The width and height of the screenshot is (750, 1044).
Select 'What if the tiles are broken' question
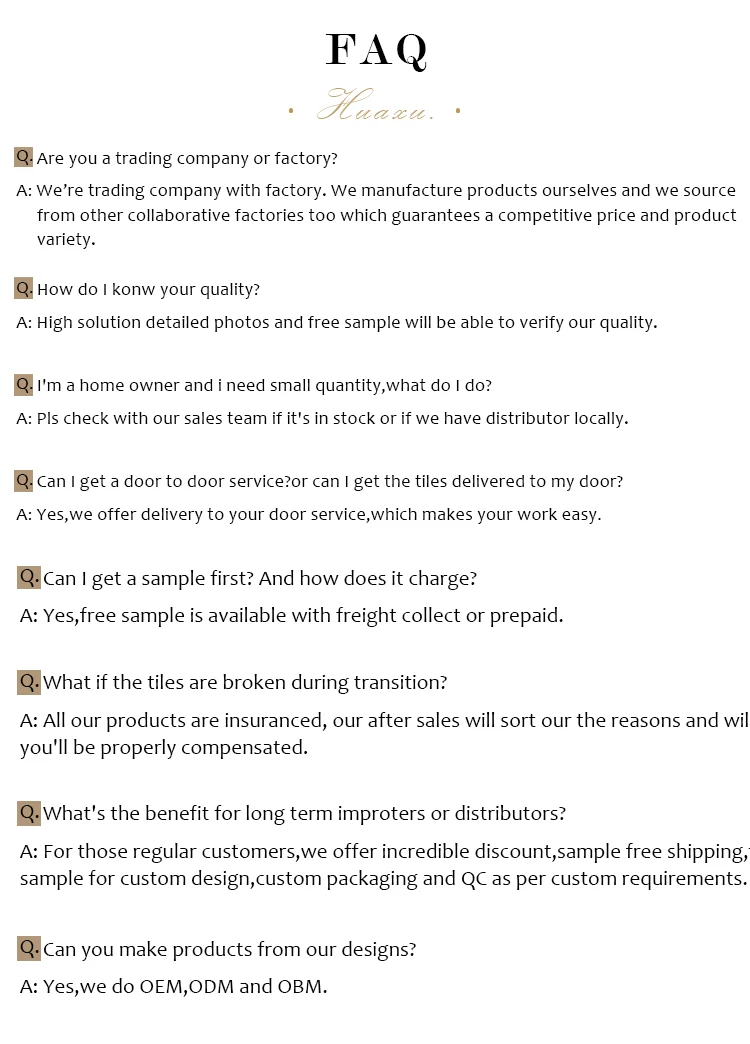click(x=245, y=683)
